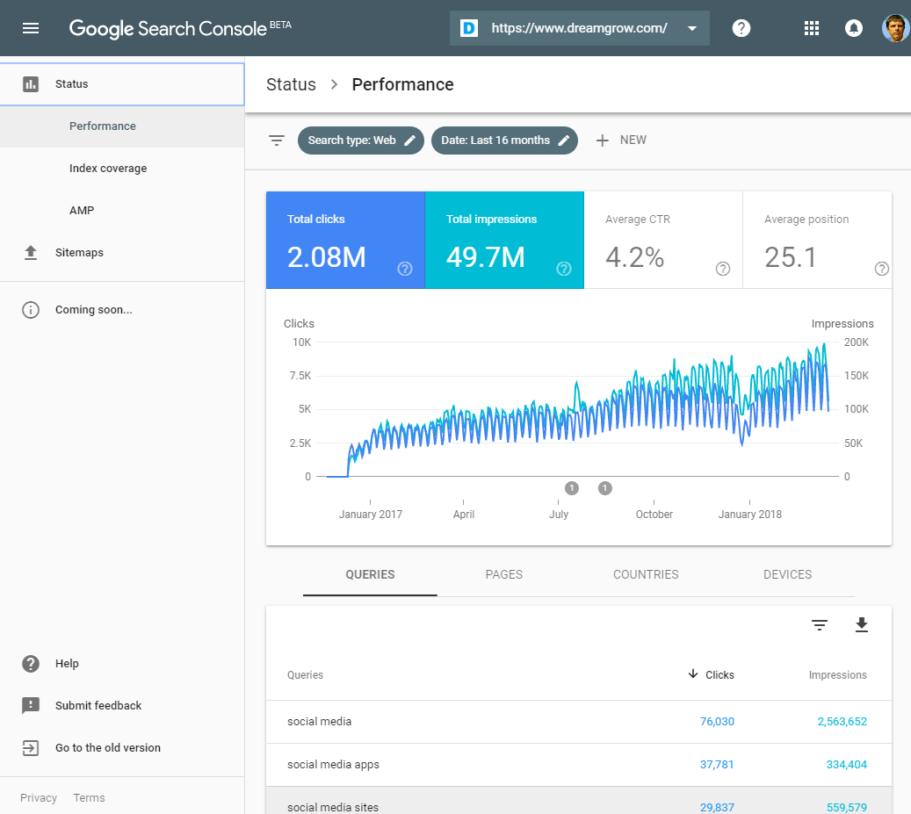This screenshot has width=911, height=814.
Task: Open the property selector dropdown
Action: coord(579,28)
